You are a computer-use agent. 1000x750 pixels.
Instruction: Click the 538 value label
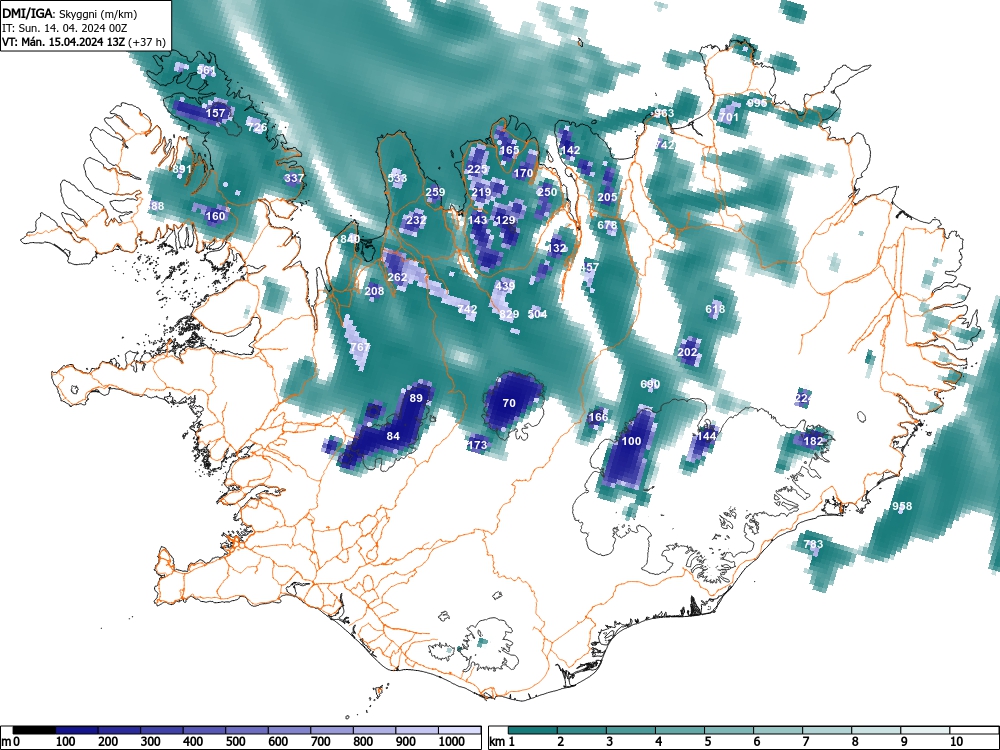click(x=397, y=178)
